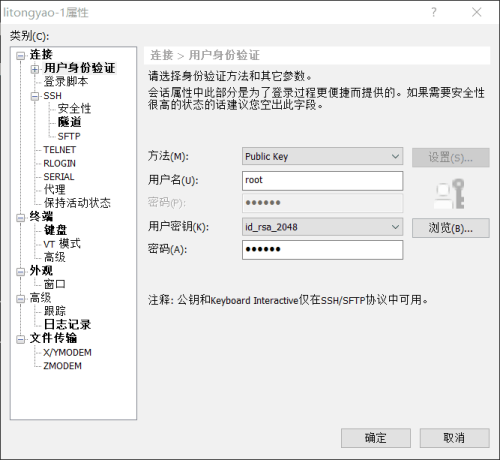Collapse the 高级 top-level tree node
This screenshot has height=460, width=500.
click(21, 299)
